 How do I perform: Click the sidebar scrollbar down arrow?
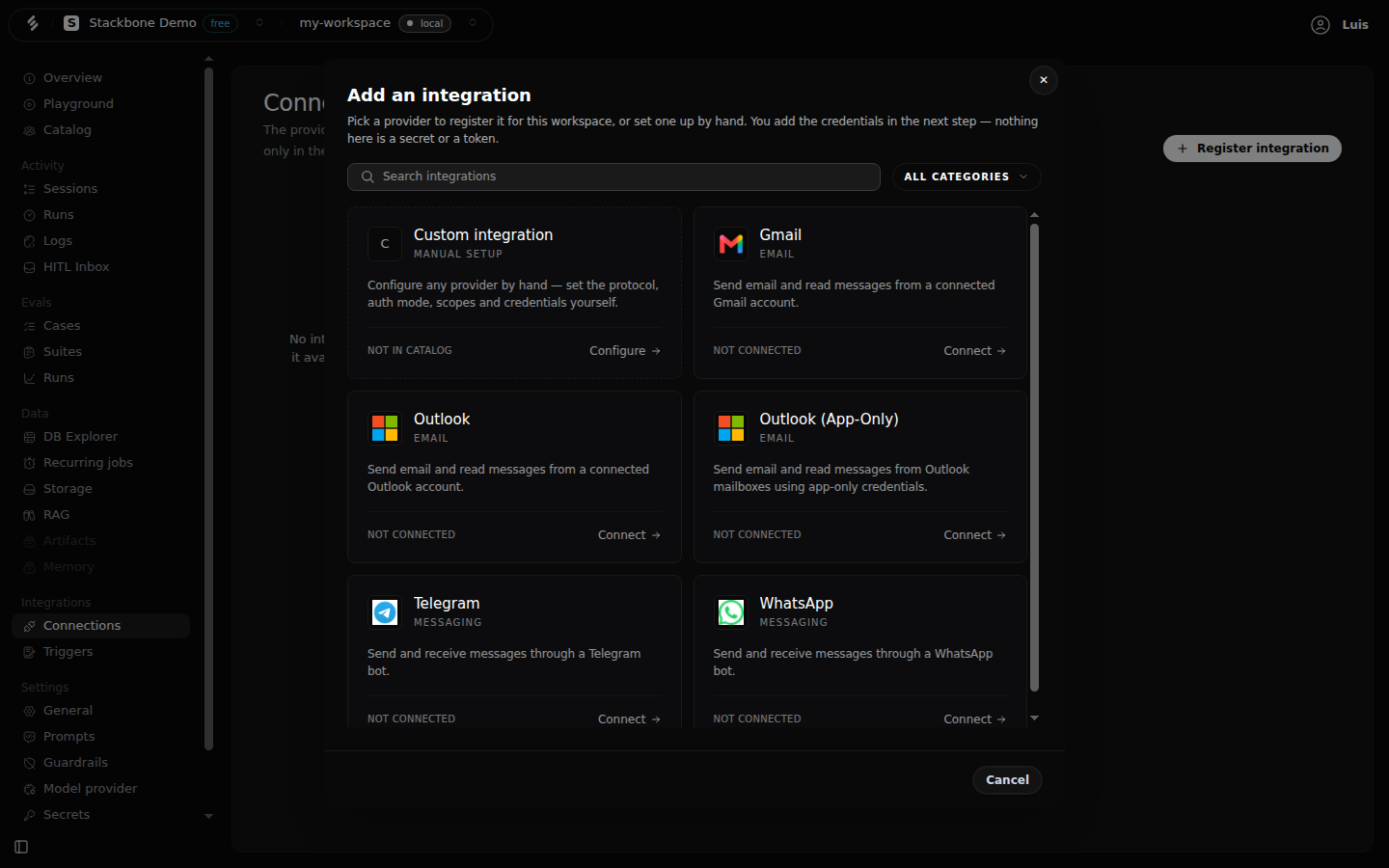pyautogui.click(x=208, y=816)
